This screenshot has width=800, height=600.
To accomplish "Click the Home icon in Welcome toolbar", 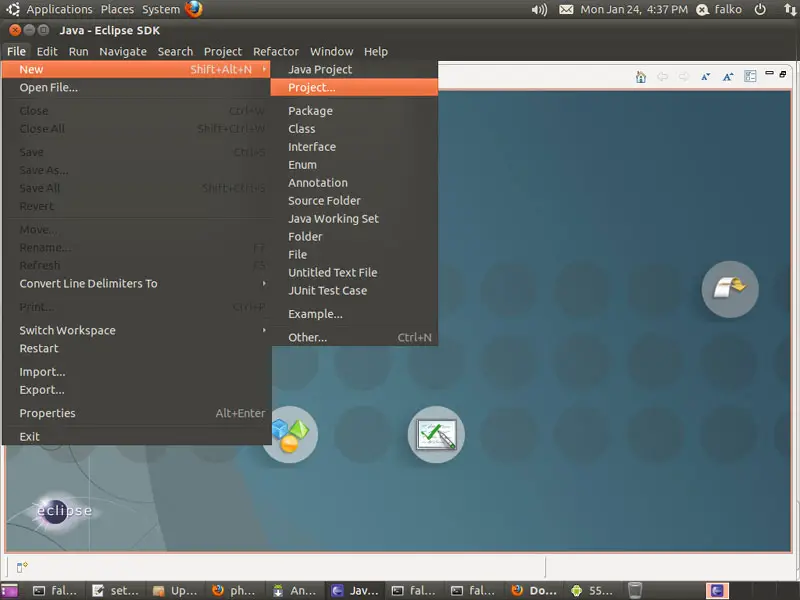I will pyautogui.click(x=641, y=77).
